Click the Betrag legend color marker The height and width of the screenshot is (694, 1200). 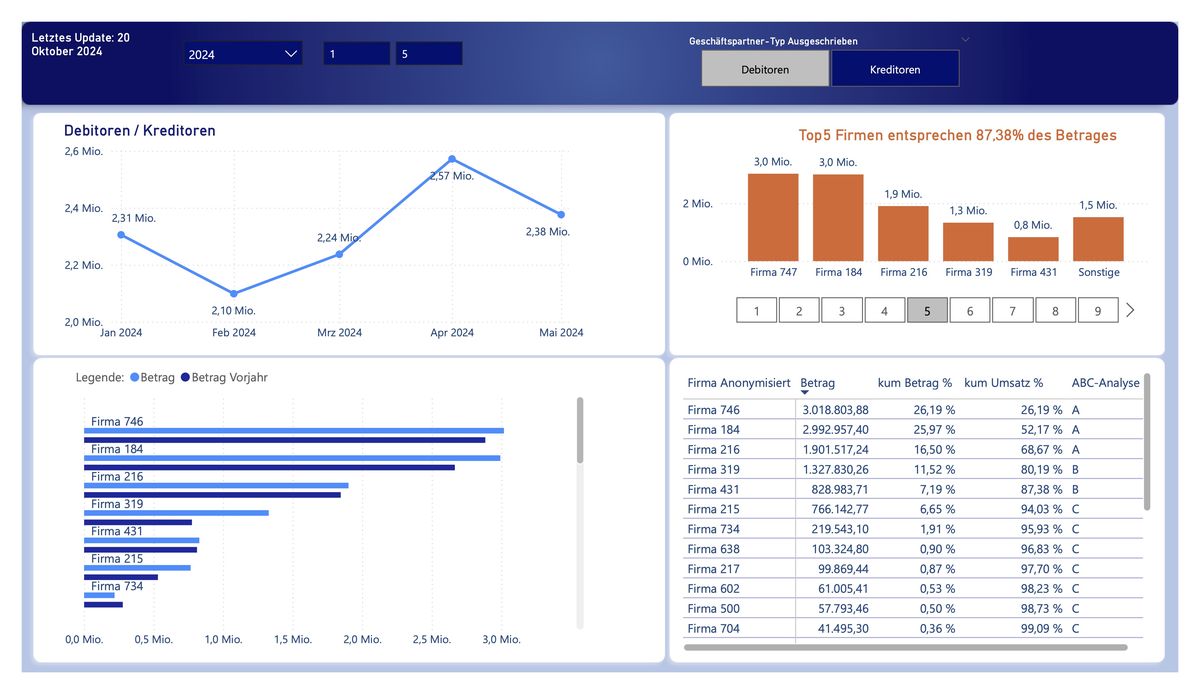click(x=135, y=378)
